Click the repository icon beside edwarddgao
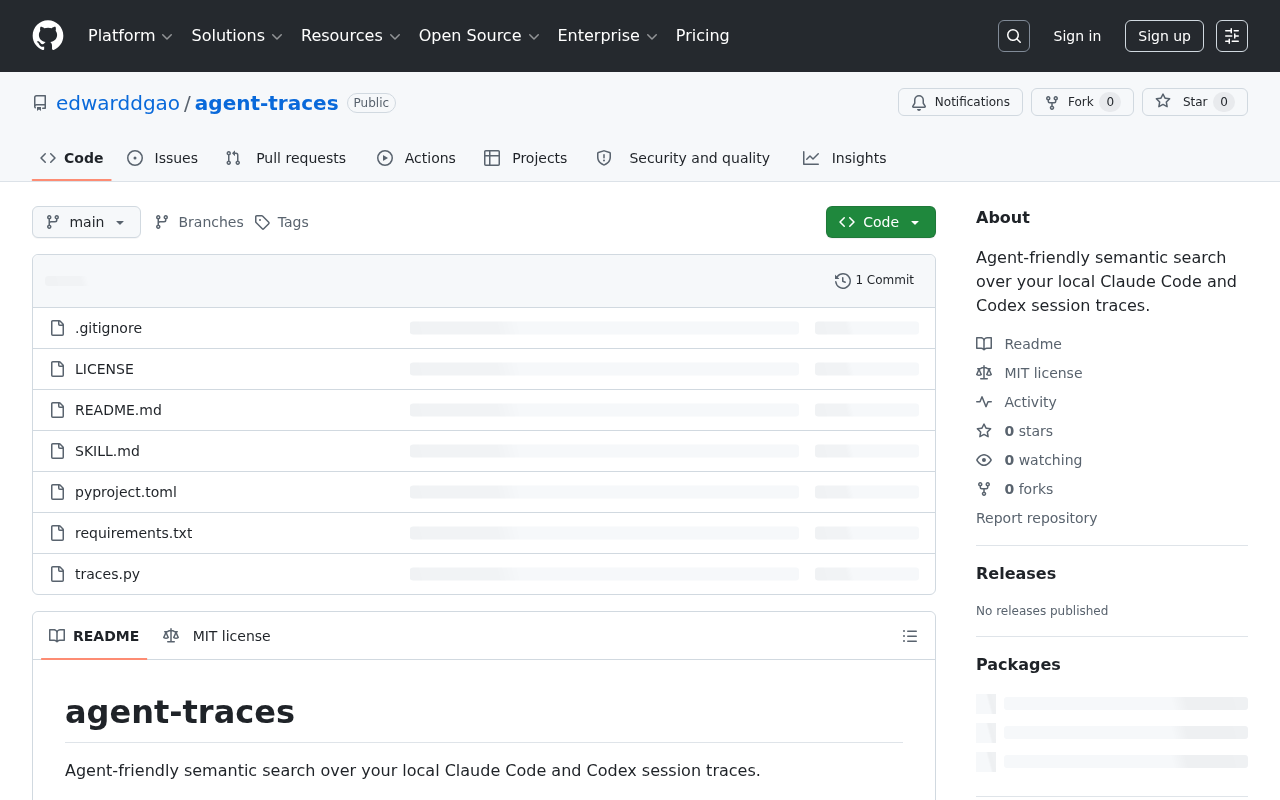 click(40, 103)
